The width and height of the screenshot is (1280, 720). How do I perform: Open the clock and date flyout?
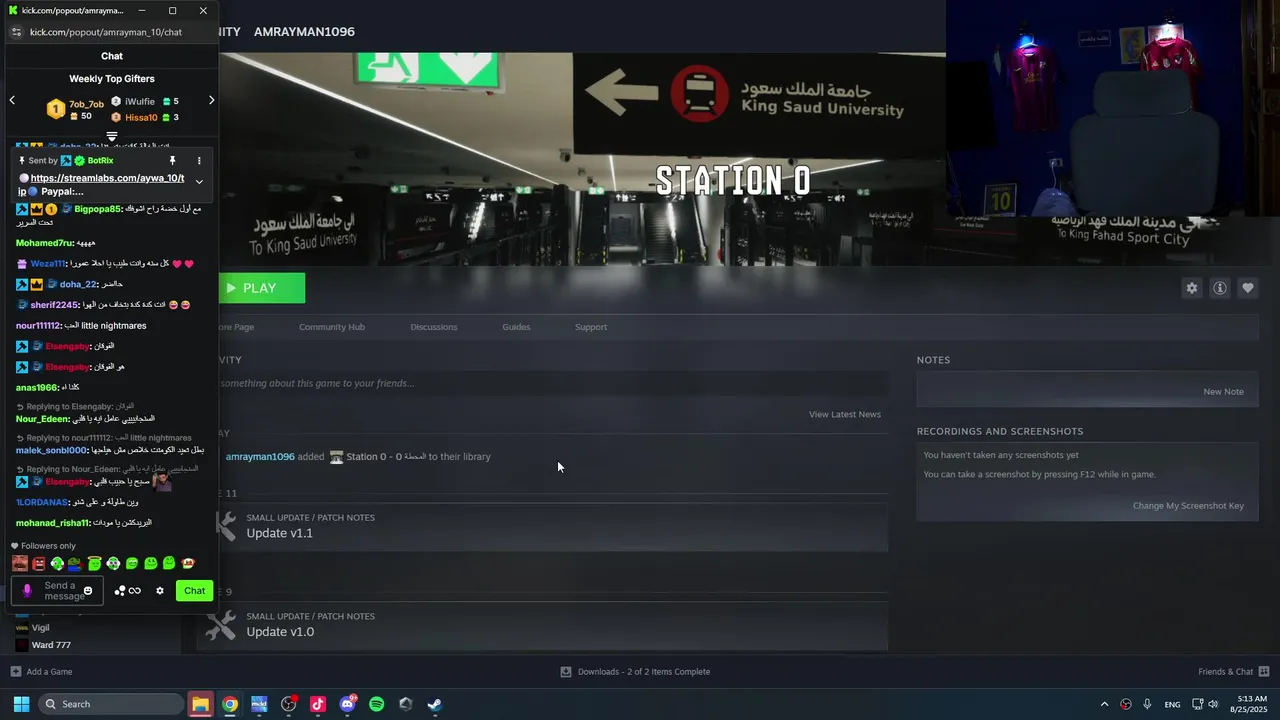[1249, 704]
